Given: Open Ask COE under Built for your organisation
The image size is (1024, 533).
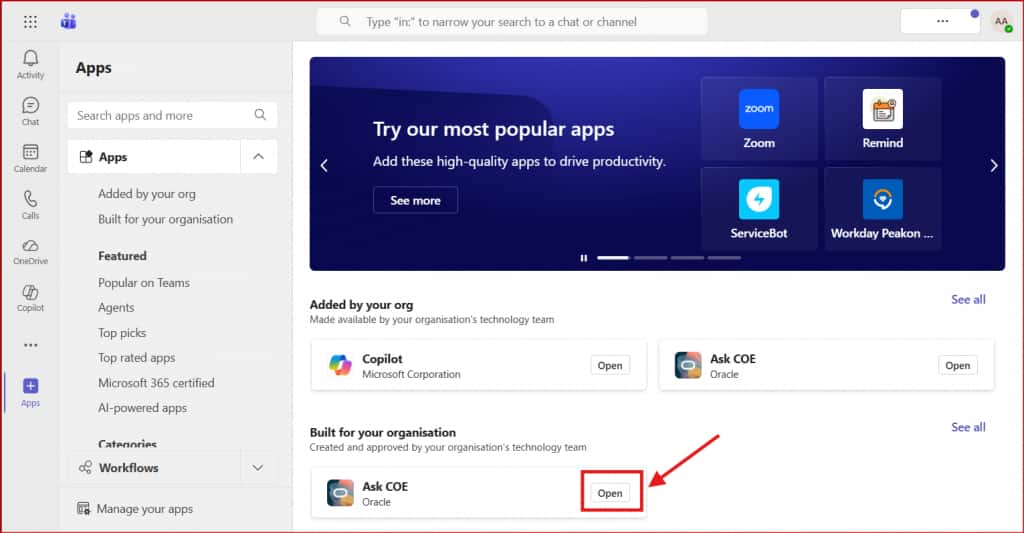Looking at the screenshot, I should 610,493.
